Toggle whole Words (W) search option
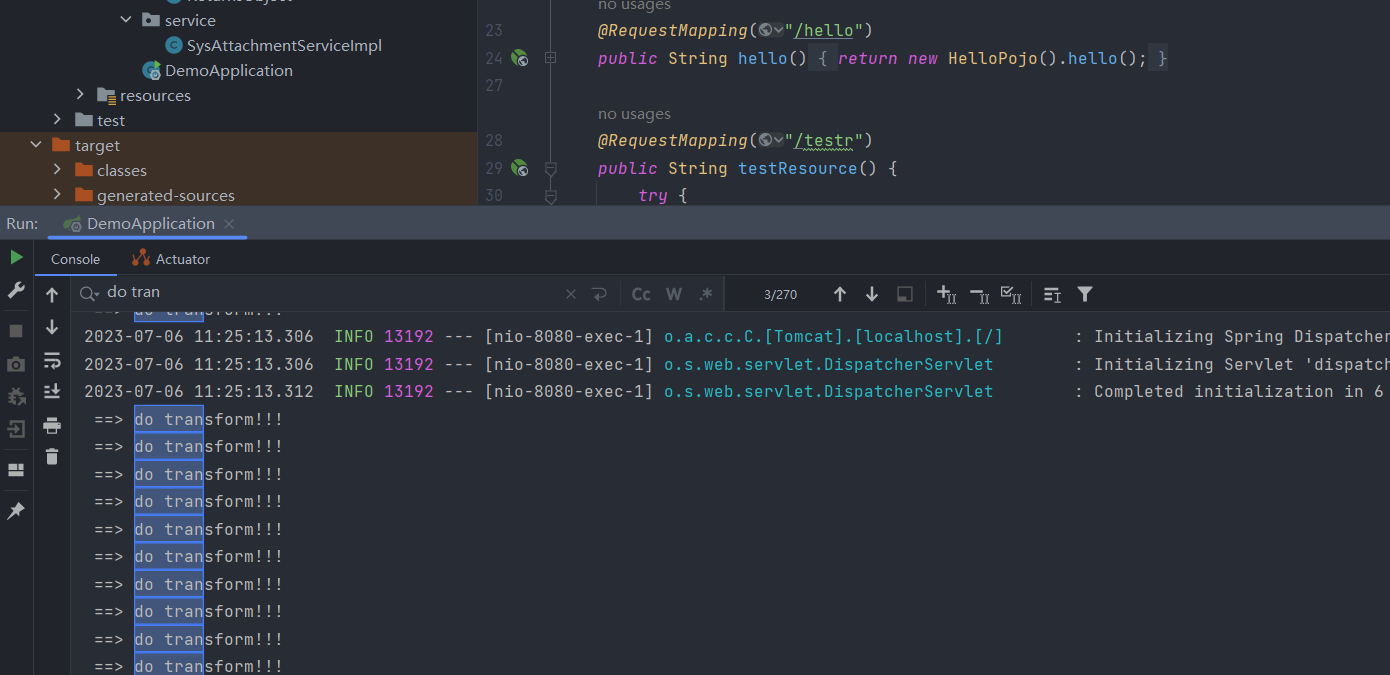The width and height of the screenshot is (1390, 675). point(674,294)
